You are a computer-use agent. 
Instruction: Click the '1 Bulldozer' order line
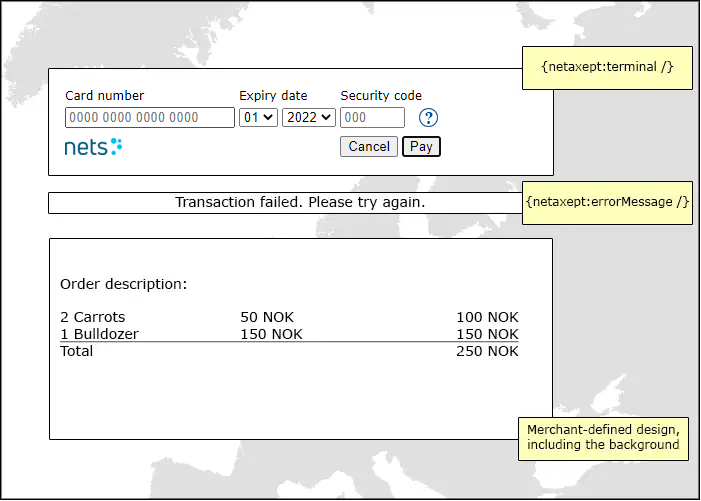pyautogui.click(x=99, y=334)
